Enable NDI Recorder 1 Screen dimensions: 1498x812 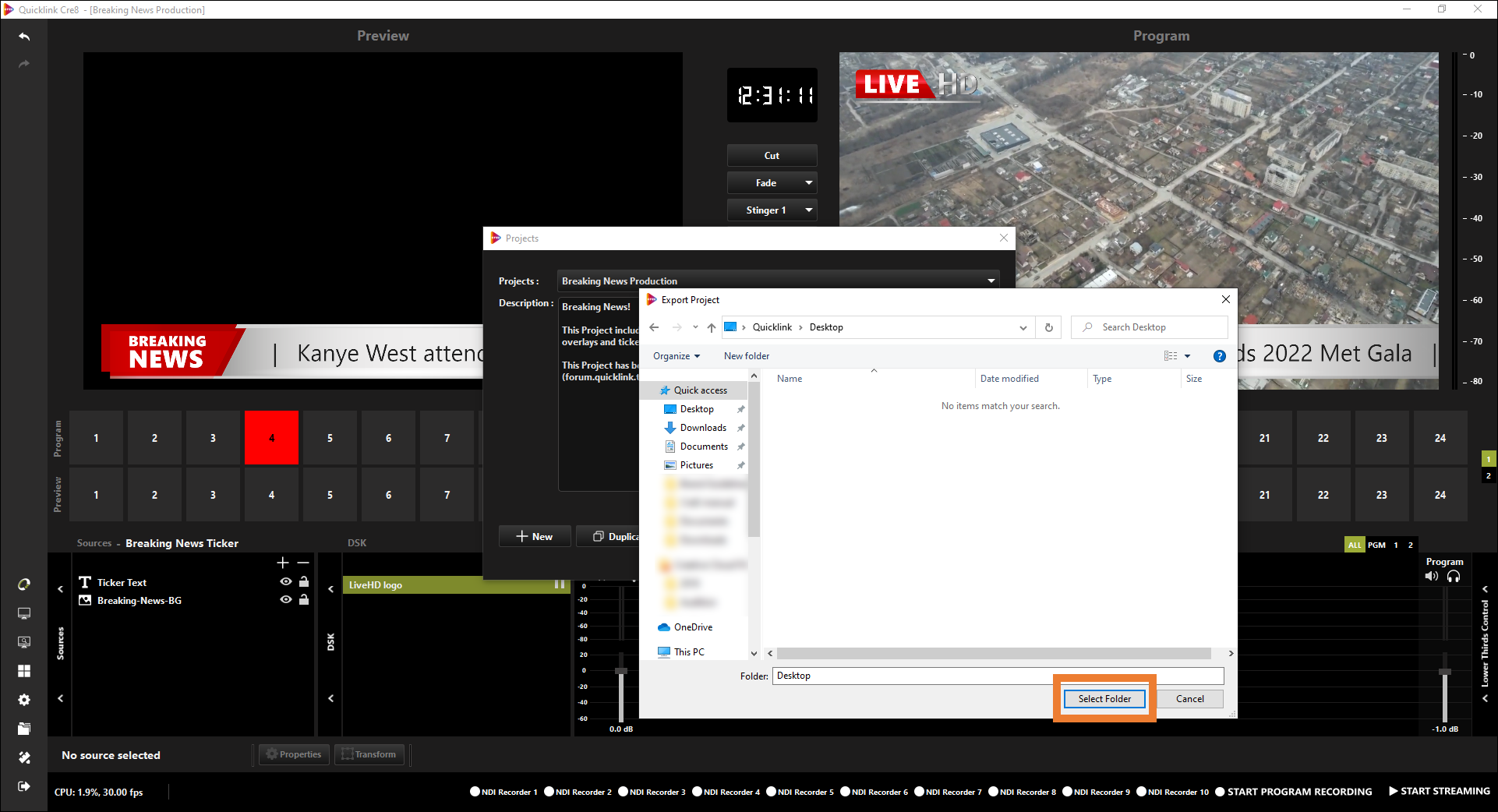click(x=475, y=792)
